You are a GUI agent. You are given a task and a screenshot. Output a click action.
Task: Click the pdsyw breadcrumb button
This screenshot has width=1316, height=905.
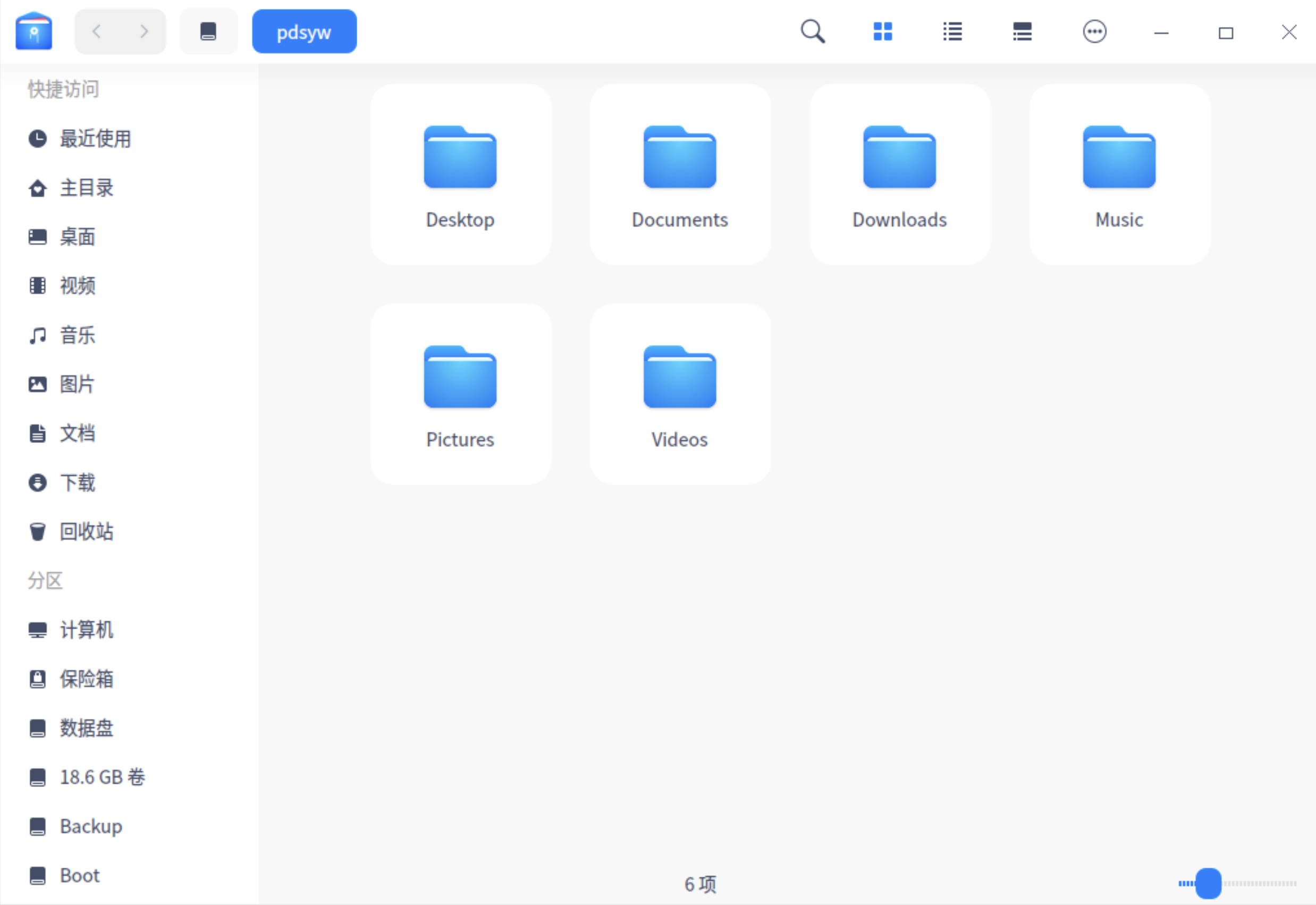[x=305, y=31]
